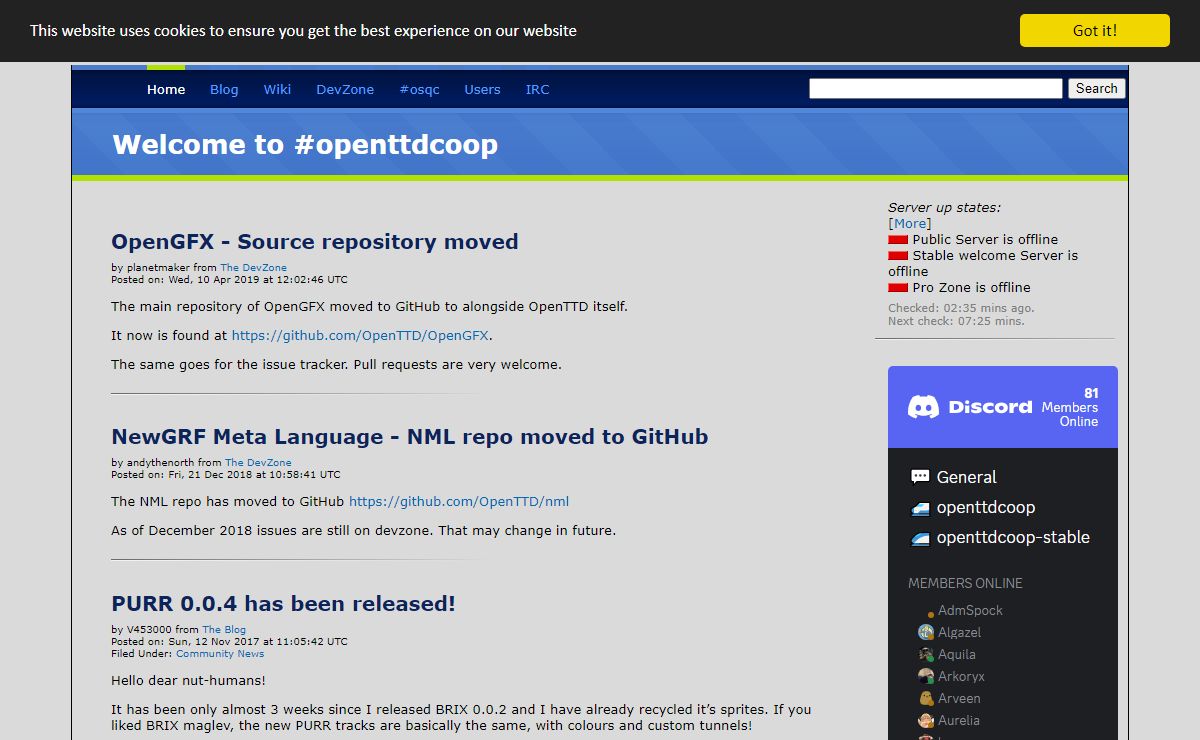Open the IRC menu item

click(537, 89)
